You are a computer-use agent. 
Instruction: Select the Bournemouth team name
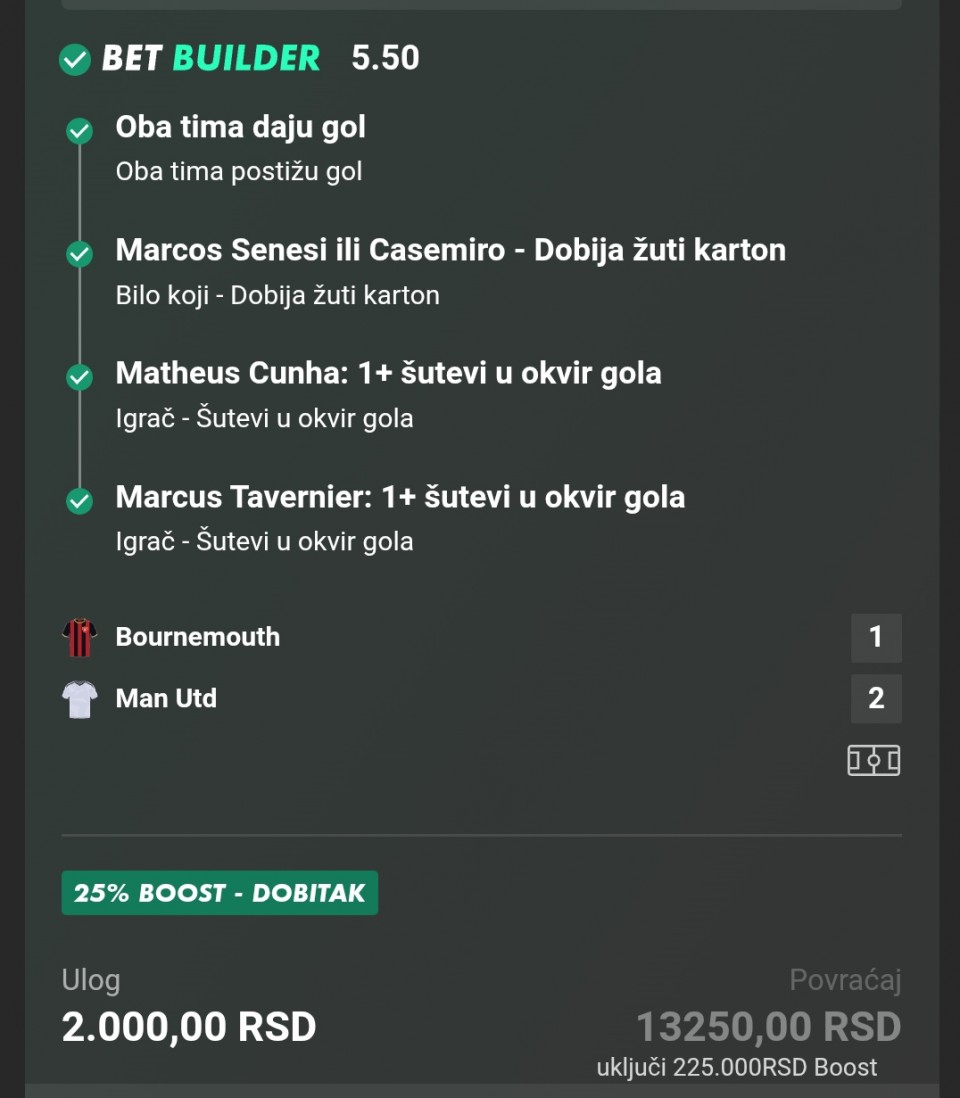pyautogui.click(x=198, y=637)
